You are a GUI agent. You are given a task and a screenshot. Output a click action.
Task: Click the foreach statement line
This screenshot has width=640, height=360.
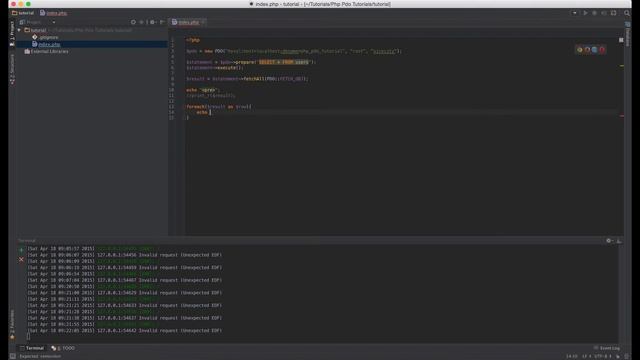pos(219,107)
